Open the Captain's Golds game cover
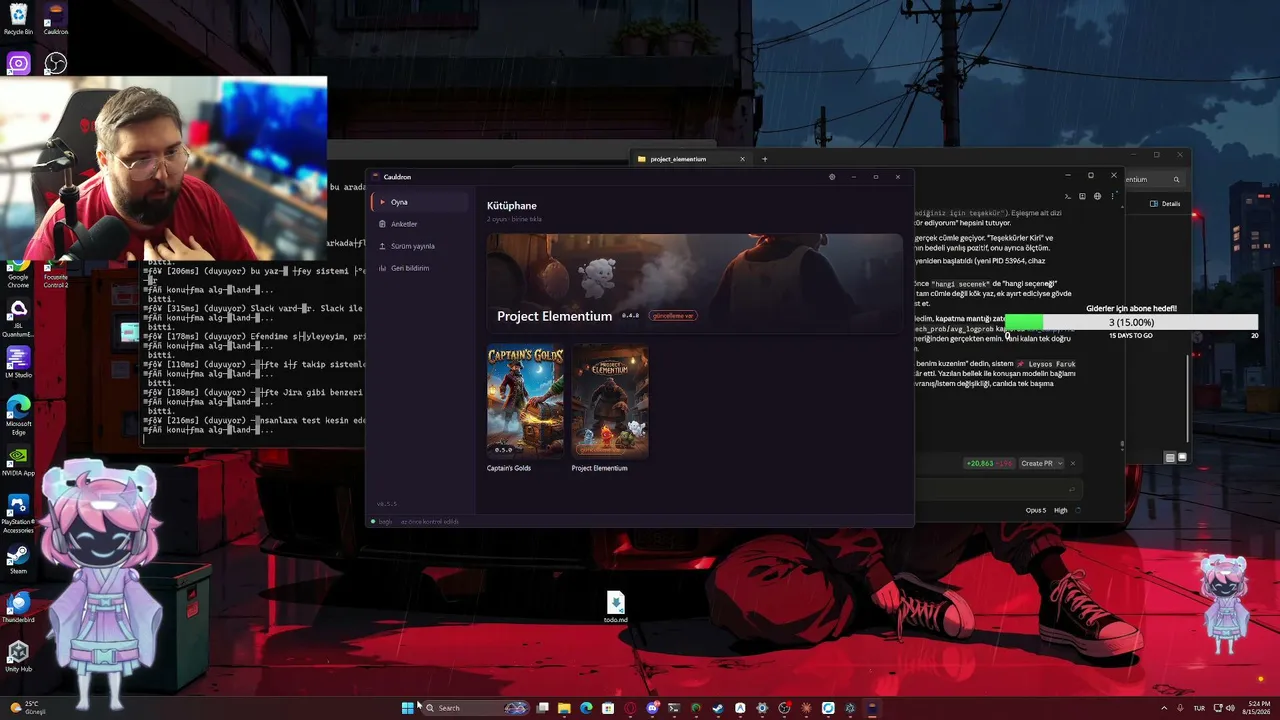Image resolution: width=1280 pixels, height=720 pixels. click(x=525, y=402)
